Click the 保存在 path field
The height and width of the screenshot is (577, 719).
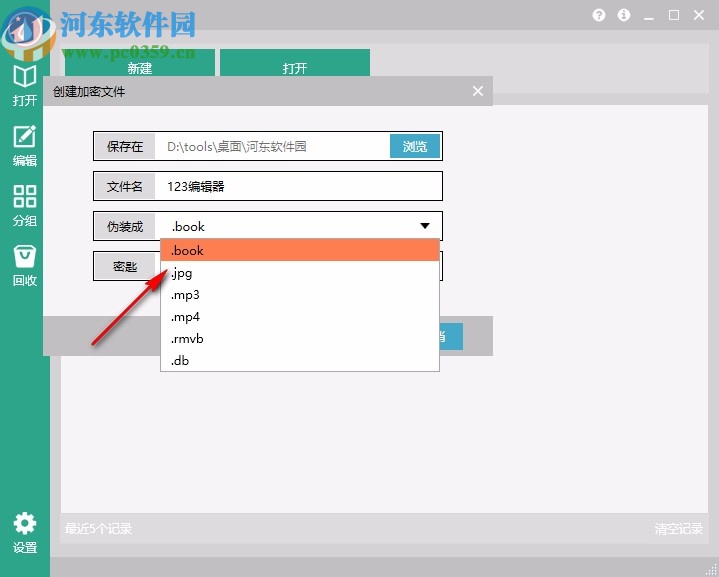coord(272,146)
